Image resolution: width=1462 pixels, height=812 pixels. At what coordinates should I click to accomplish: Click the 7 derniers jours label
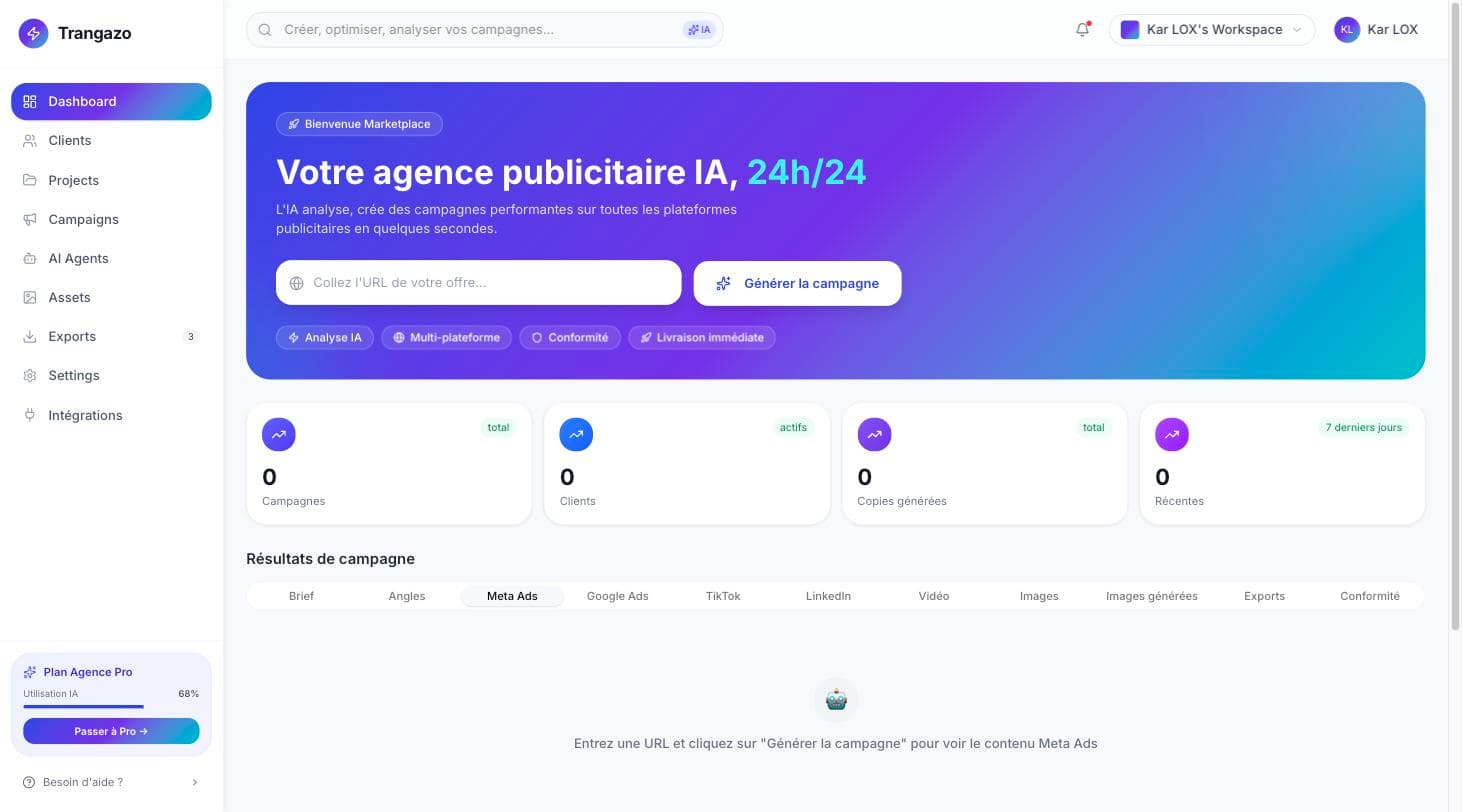pyautogui.click(x=1364, y=428)
